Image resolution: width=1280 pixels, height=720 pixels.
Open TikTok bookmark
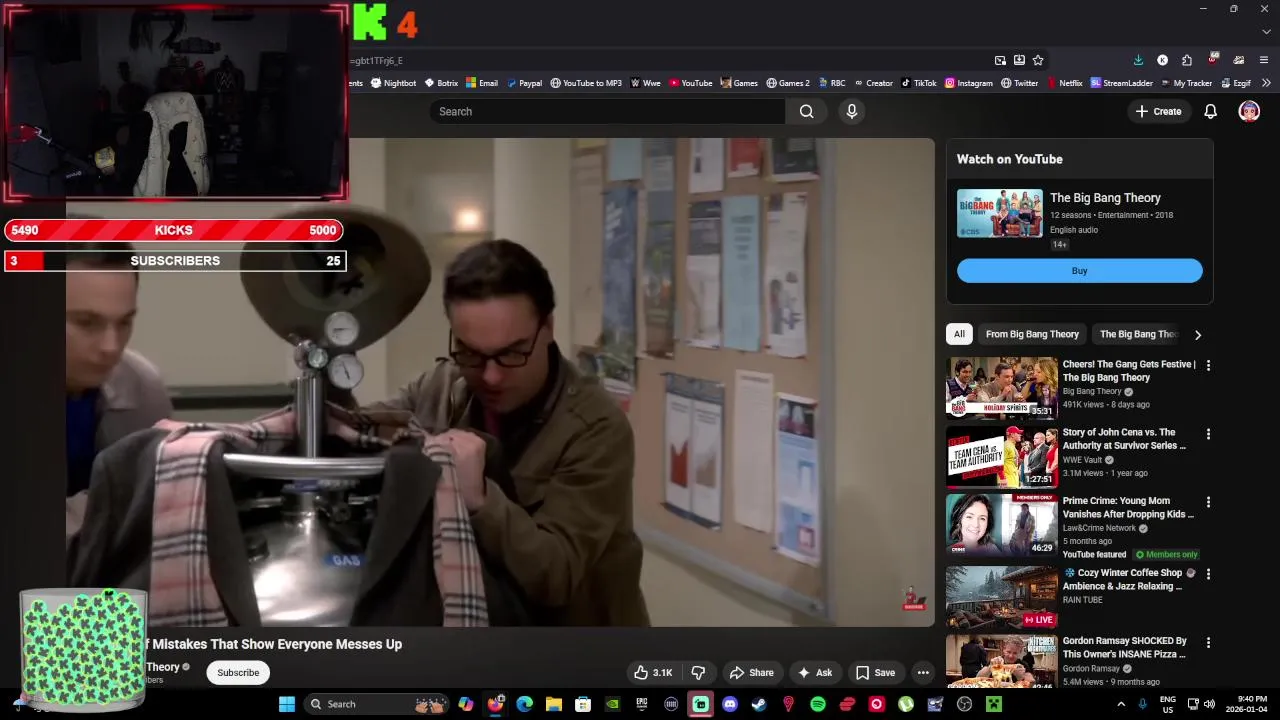[x=919, y=83]
